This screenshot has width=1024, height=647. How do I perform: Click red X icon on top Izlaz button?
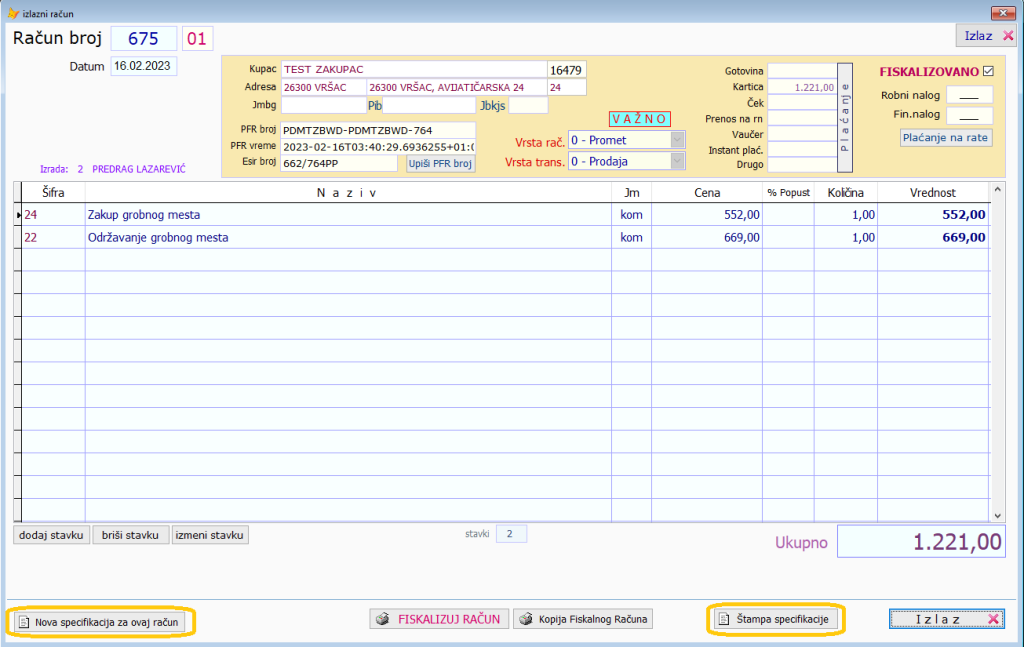1007,35
